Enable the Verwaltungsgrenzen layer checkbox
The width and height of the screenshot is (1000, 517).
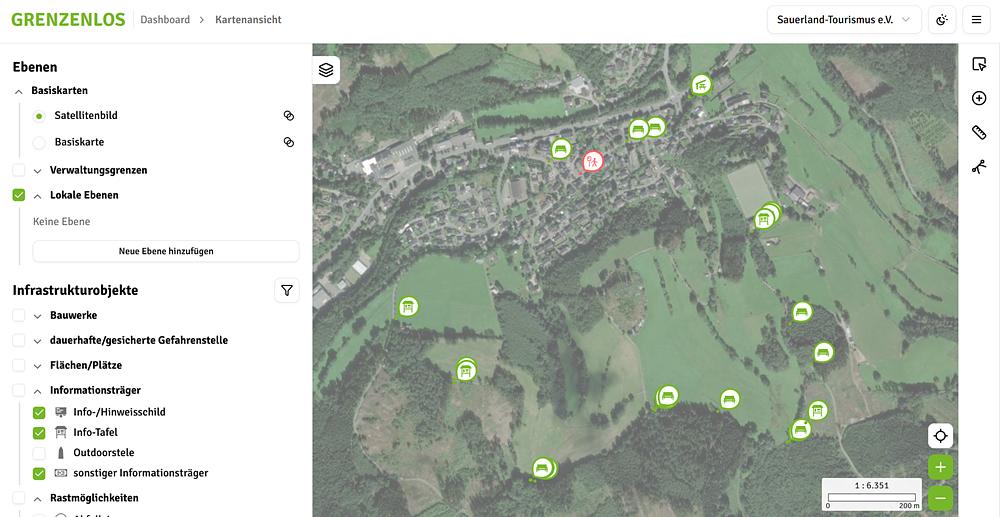pyautogui.click(x=19, y=171)
